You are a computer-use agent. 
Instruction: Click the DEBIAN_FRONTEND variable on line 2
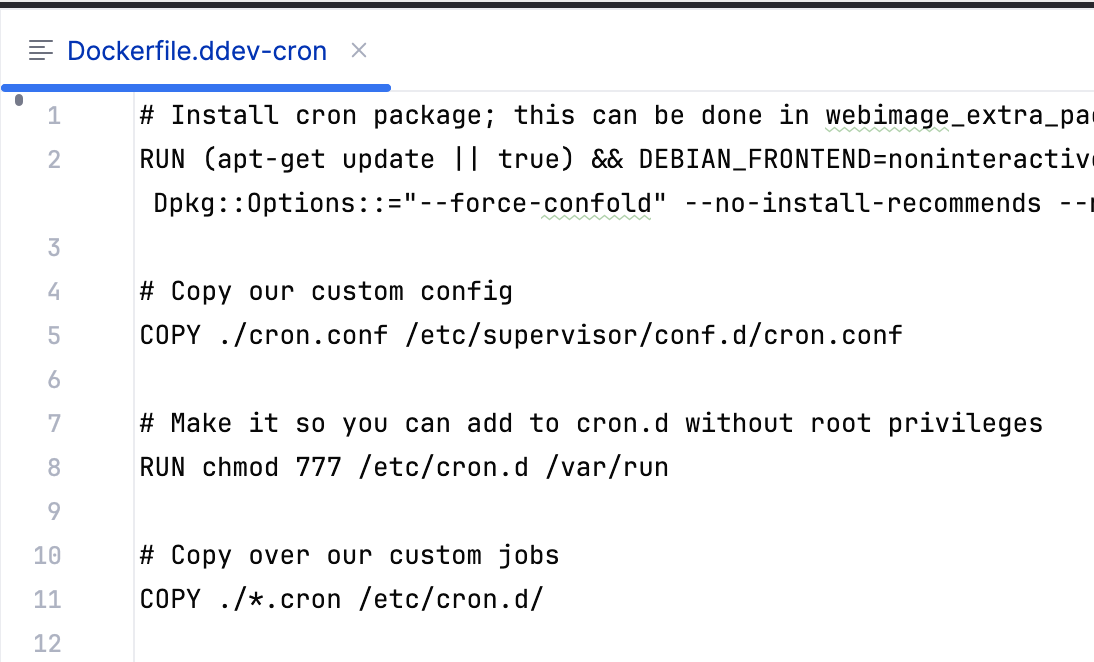[x=755, y=159]
